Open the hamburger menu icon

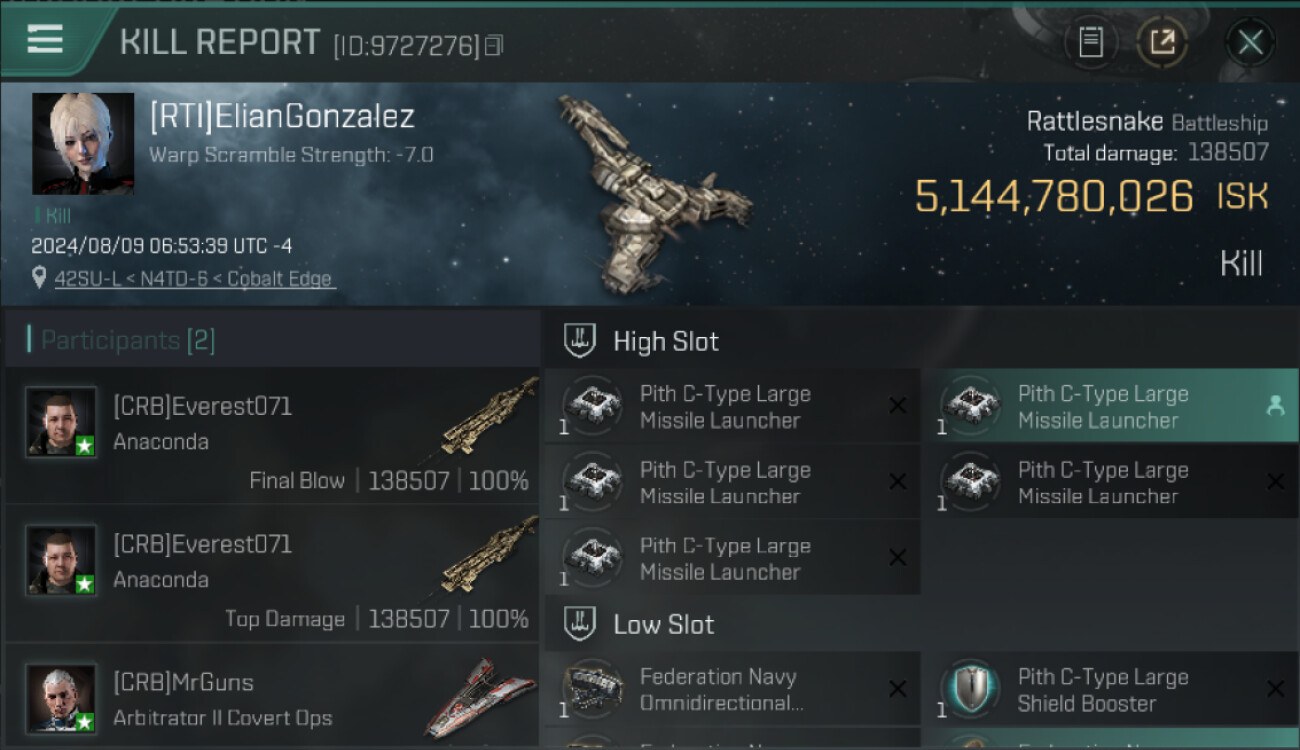pyautogui.click(x=45, y=39)
